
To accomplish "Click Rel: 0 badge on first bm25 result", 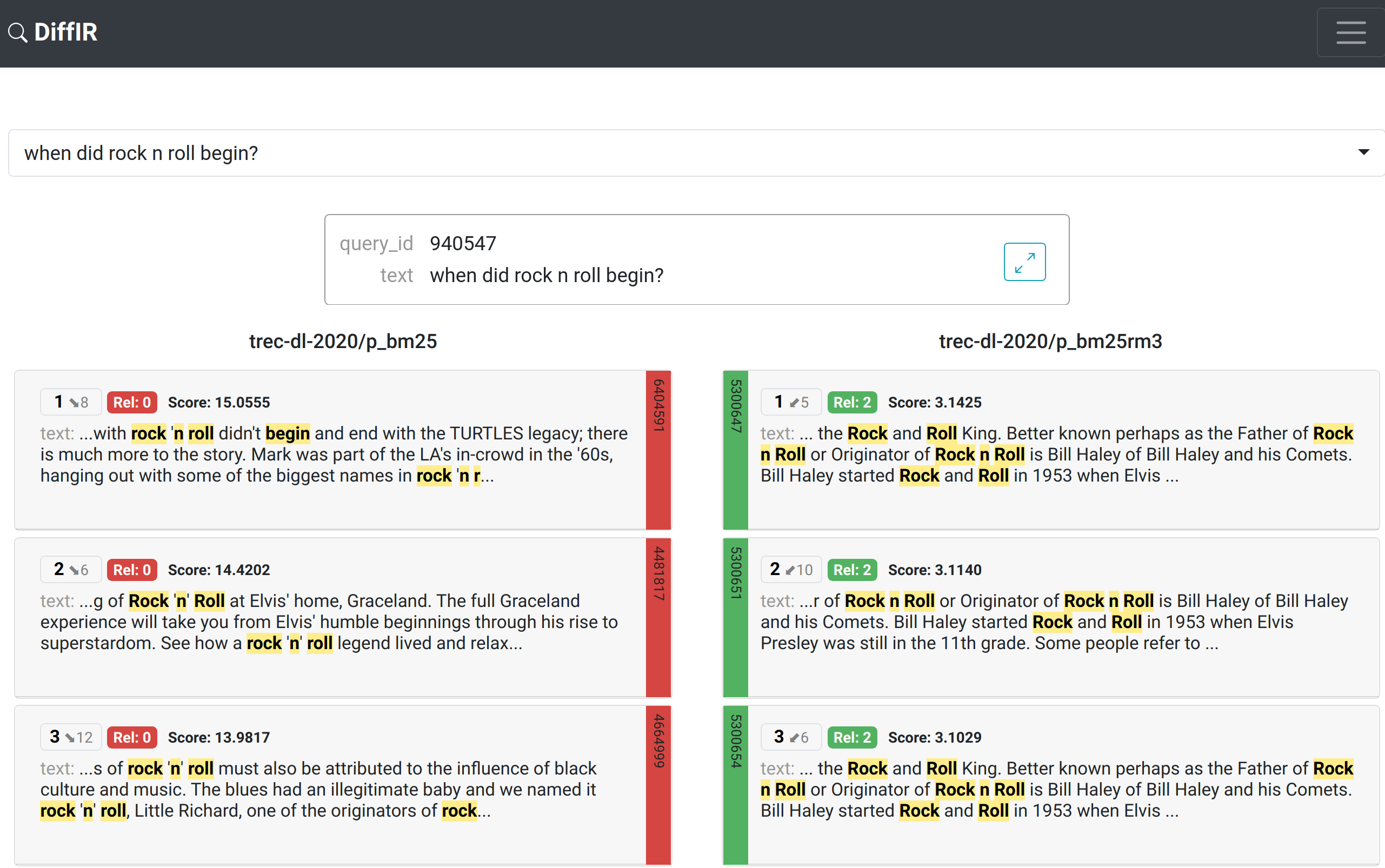I will [x=131, y=402].
